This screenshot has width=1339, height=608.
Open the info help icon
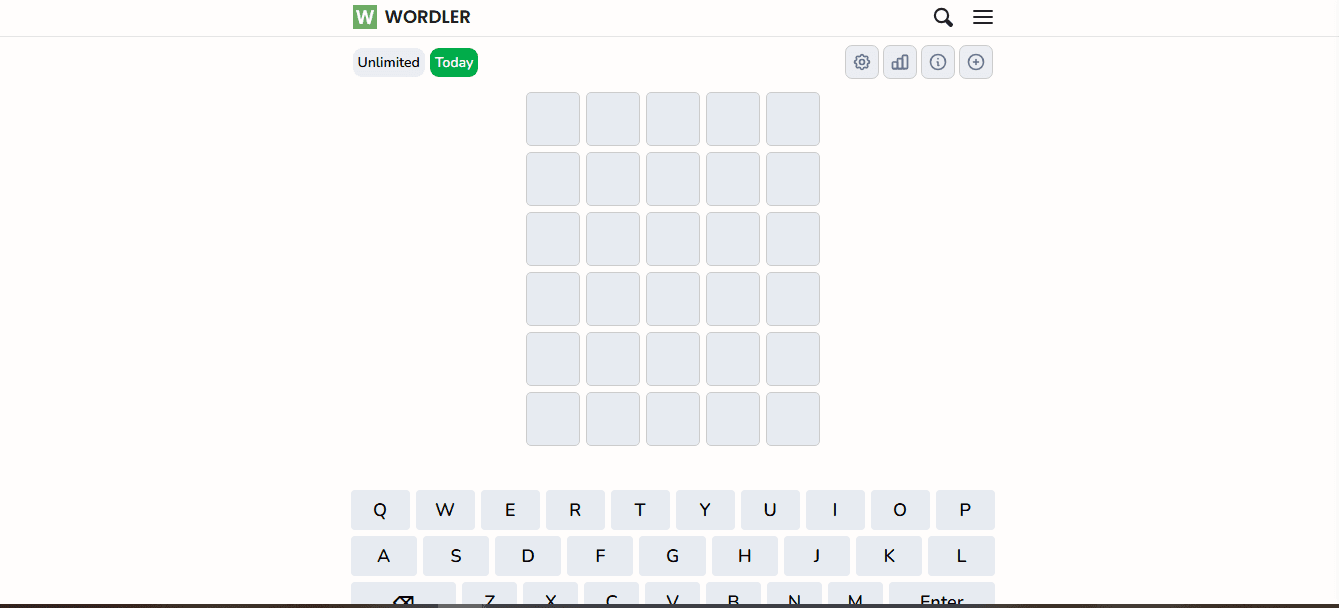(938, 62)
